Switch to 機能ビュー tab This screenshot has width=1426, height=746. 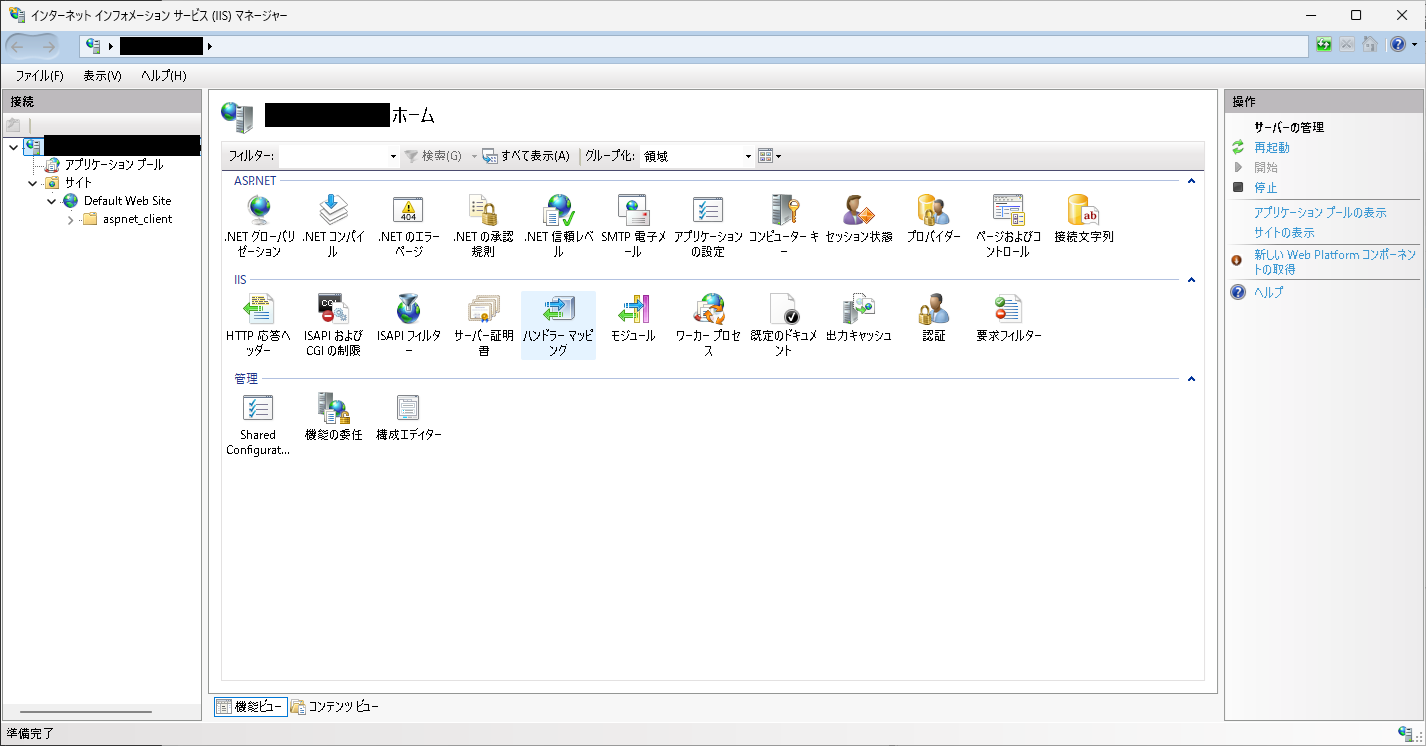(x=250, y=707)
